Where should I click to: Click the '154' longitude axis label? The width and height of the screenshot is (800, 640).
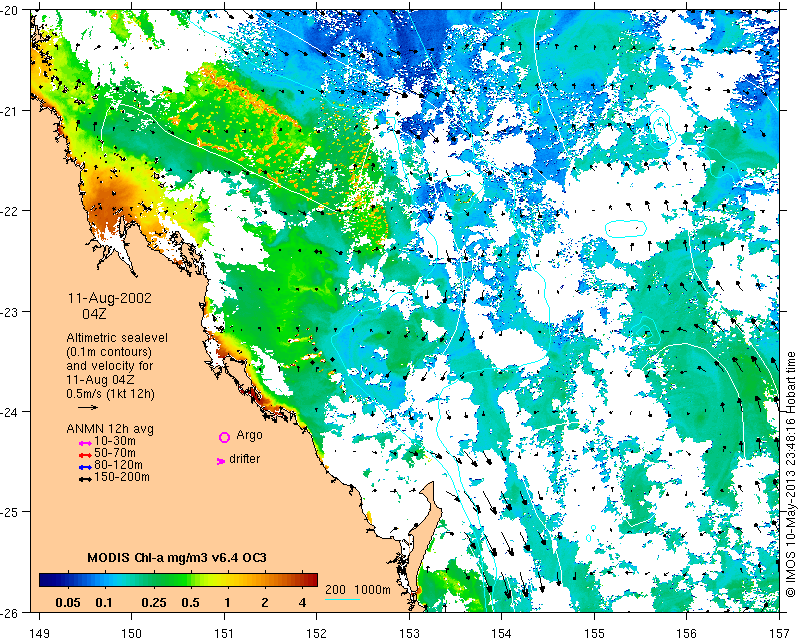[502, 633]
